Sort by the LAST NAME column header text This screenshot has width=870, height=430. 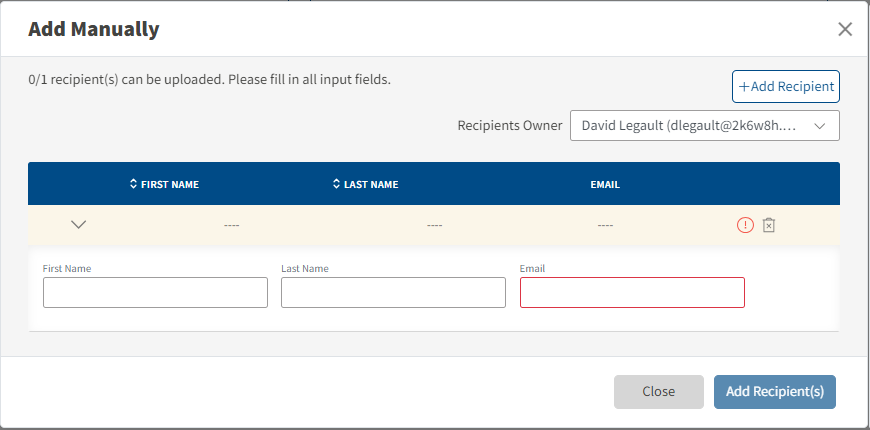tap(371, 184)
